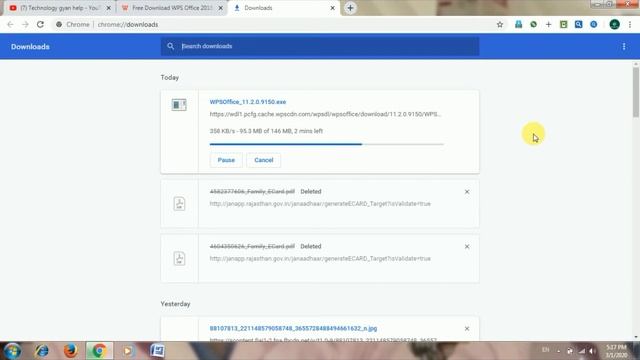
Task: Open the media player taskbar icon
Action: [127, 351]
